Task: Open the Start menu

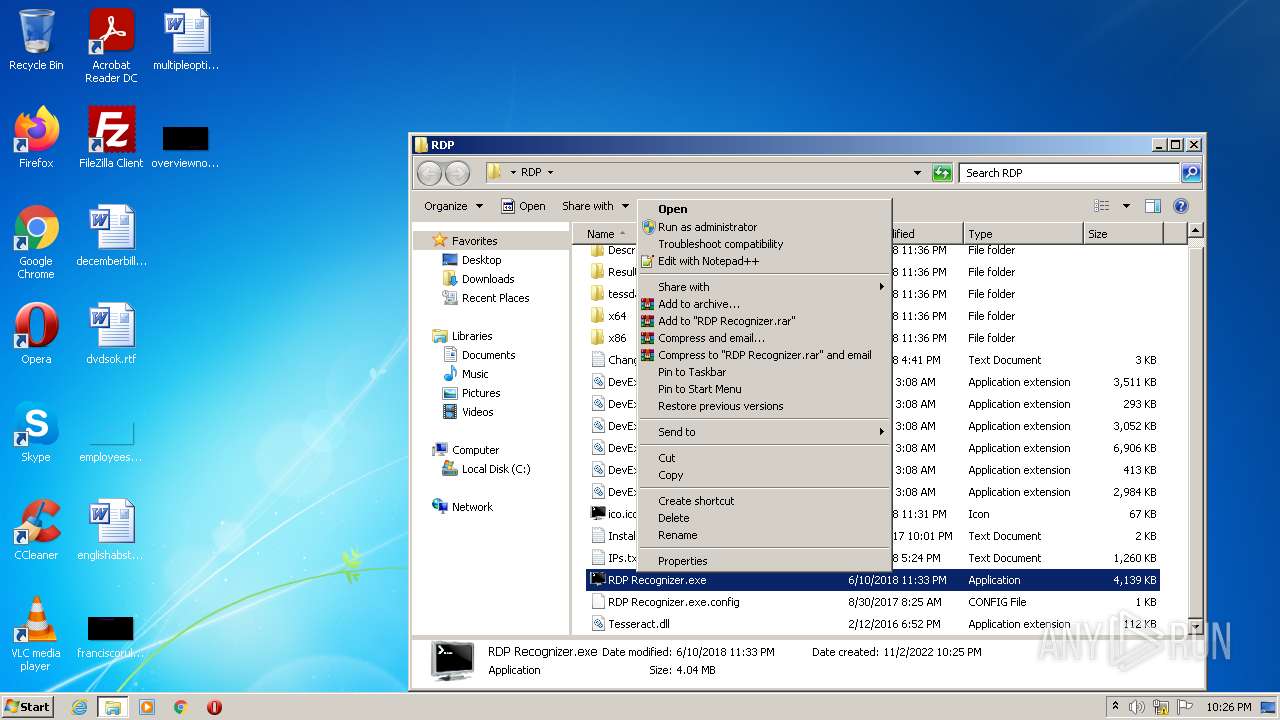Action: pyautogui.click(x=28, y=707)
